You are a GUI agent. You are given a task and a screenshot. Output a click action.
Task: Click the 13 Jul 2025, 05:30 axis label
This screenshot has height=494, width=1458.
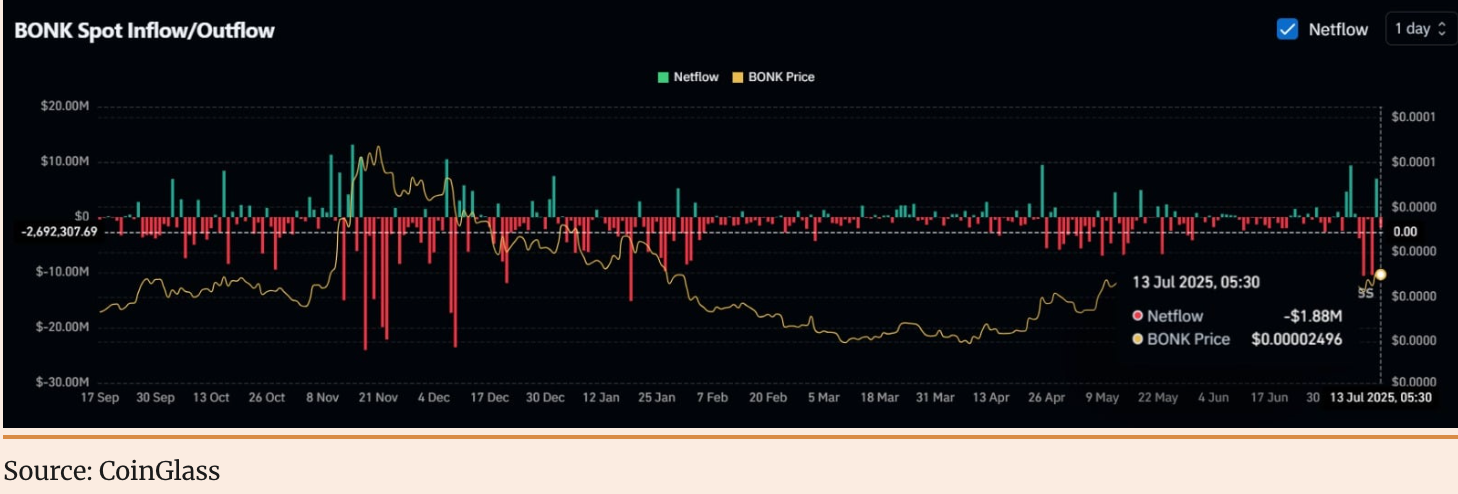pos(1380,398)
